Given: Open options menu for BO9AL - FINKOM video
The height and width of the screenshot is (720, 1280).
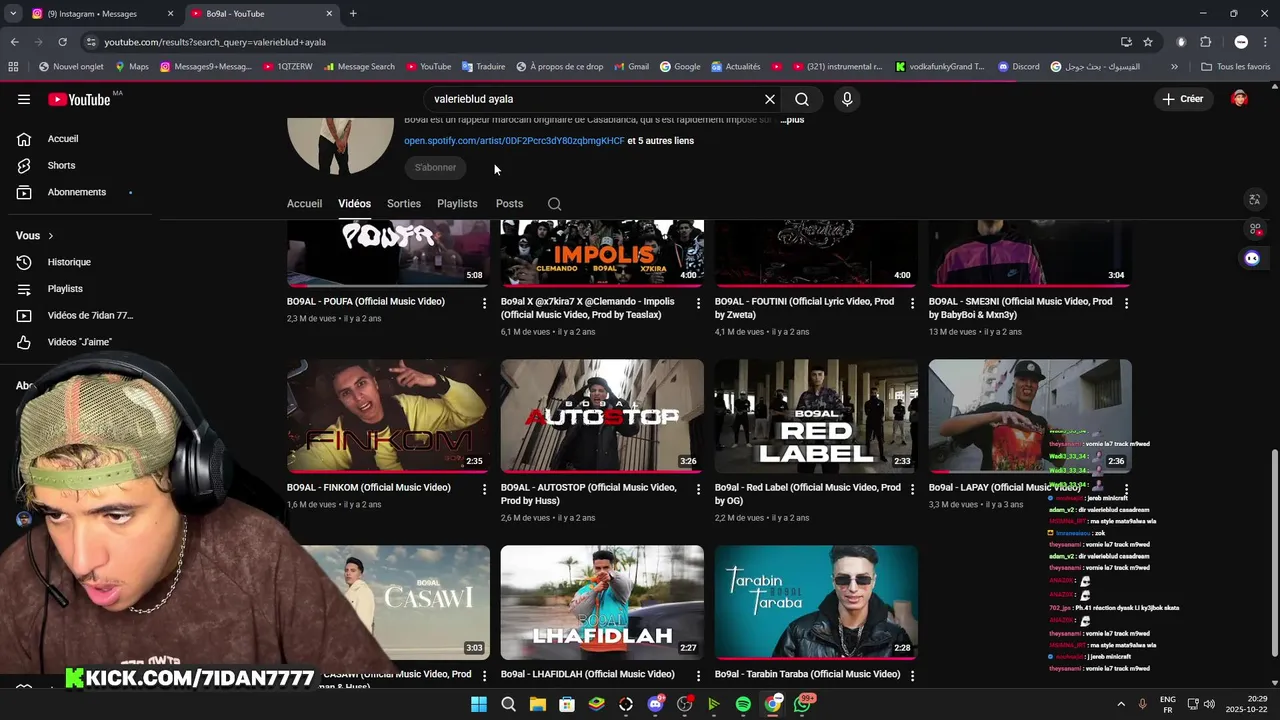Looking at the screenshot, I should (484, 489).
